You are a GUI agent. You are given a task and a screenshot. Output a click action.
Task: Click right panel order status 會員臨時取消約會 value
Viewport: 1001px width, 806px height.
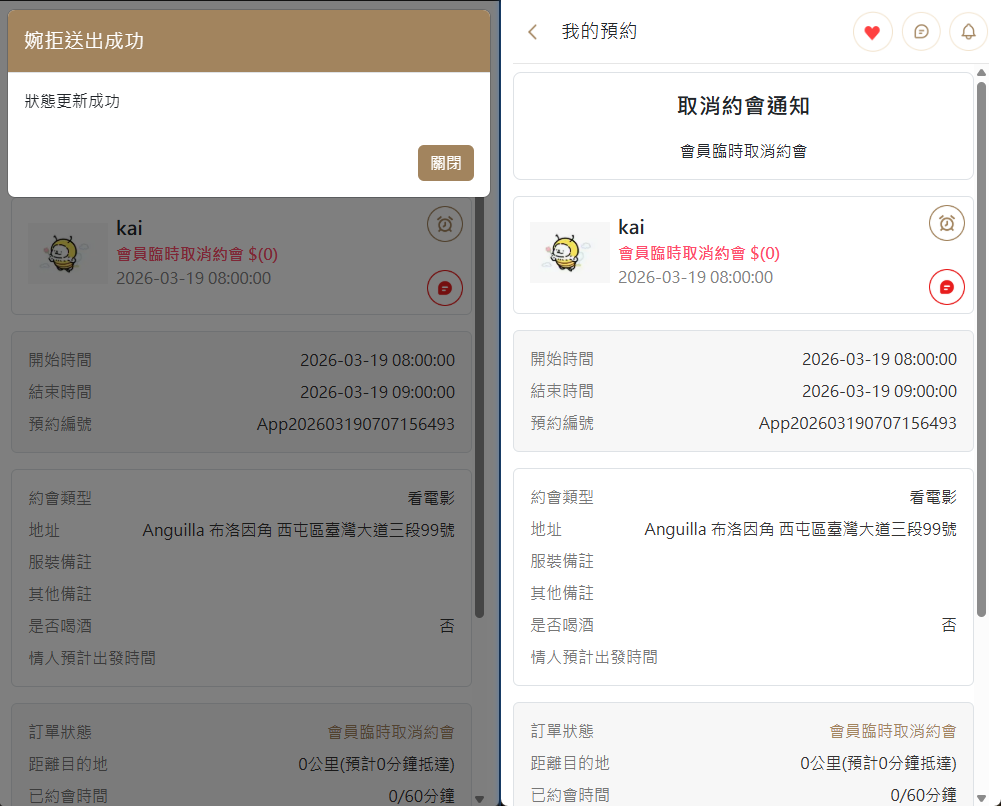(892, 731)
